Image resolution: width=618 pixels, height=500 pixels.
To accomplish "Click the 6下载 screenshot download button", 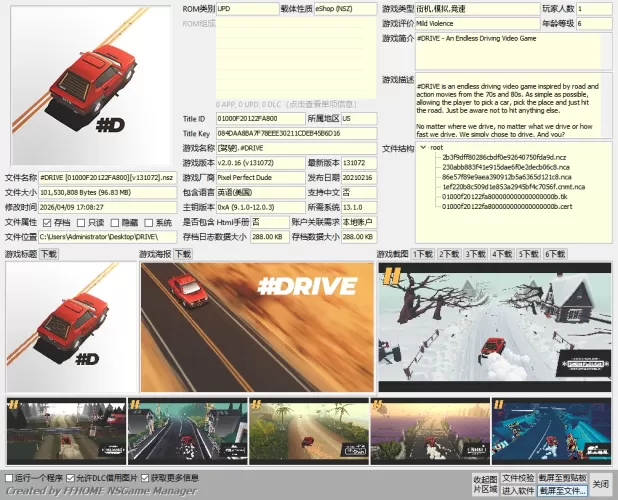I will pos(555,254).
